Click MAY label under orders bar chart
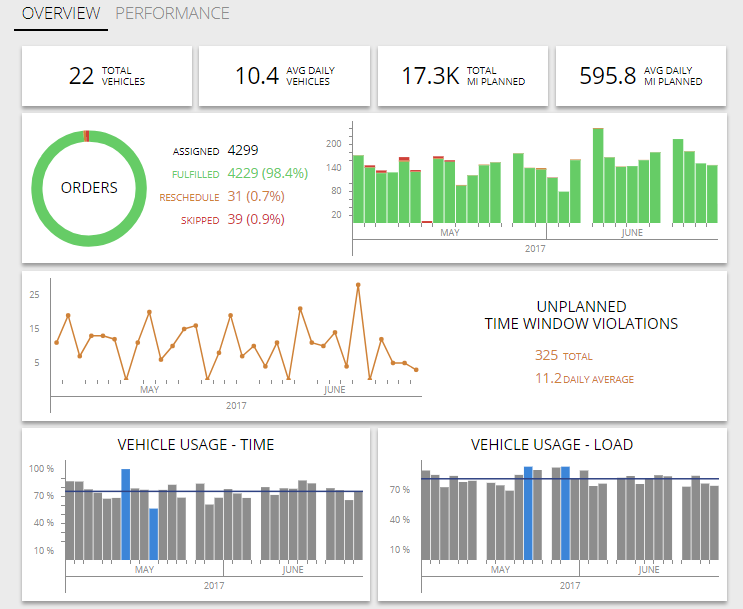This screenshot has height=609, width=743. (x=450, y=233)
